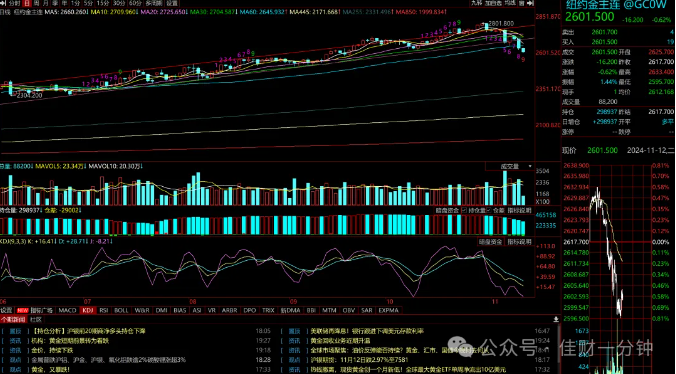Click the download arrow icon above news panel
The width and height of the screenshot is (676, 374).
click(x=556, y=319)
